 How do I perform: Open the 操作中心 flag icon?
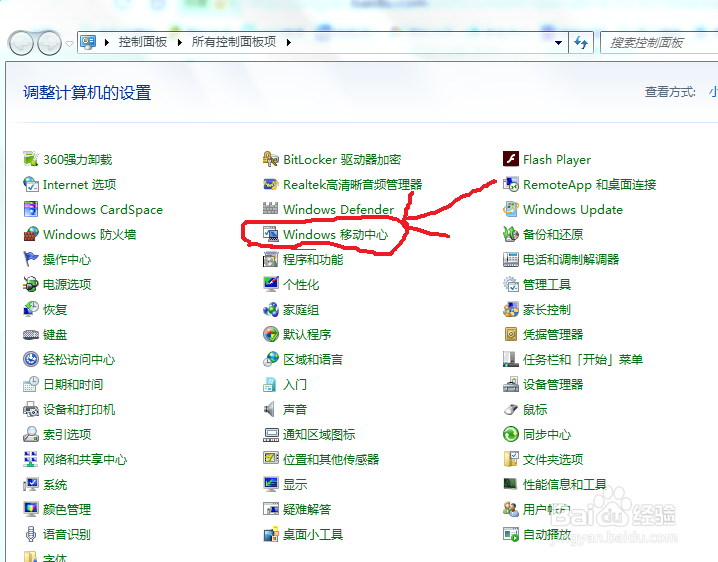coord(31,259)
